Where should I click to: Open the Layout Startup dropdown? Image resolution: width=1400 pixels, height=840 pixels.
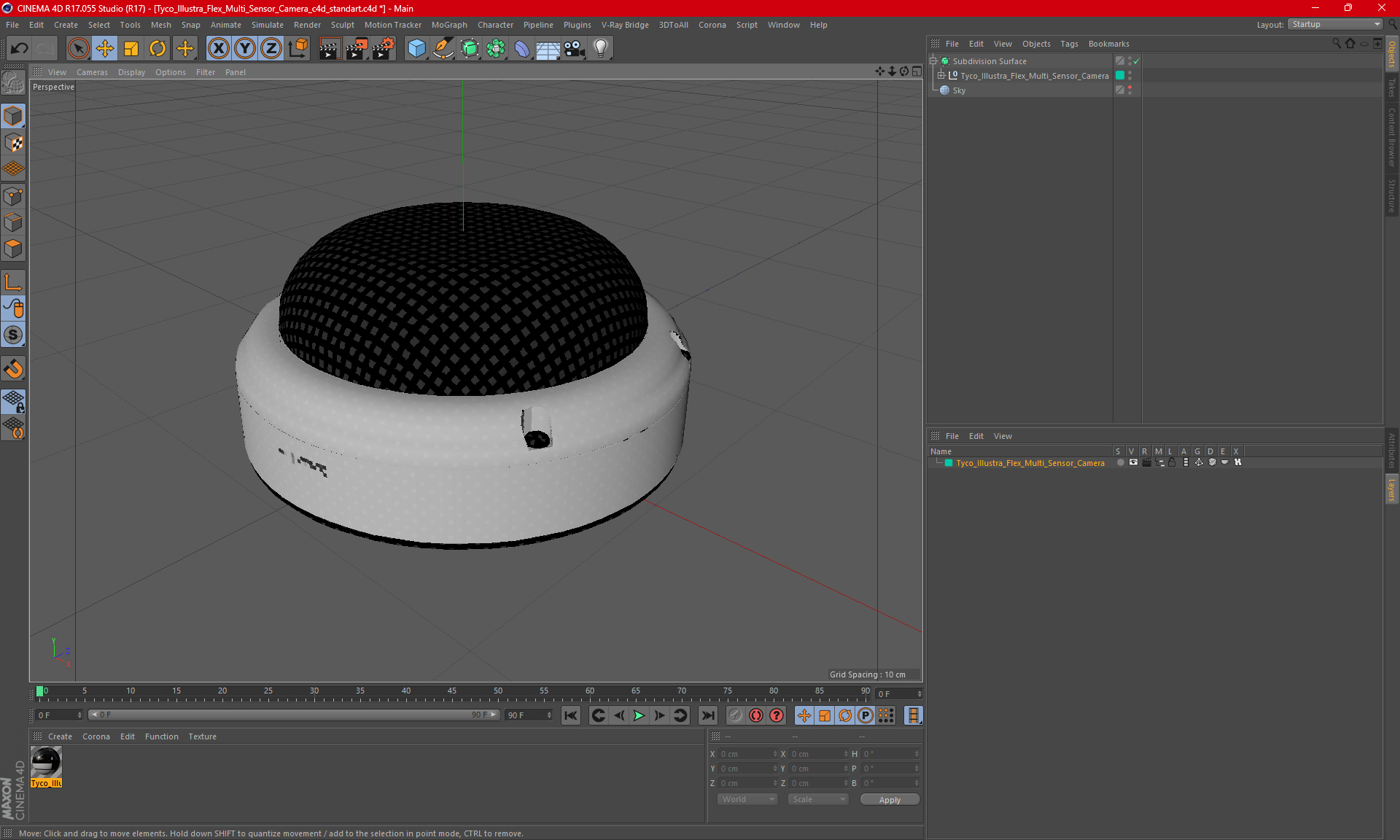tap(1336, 25)
